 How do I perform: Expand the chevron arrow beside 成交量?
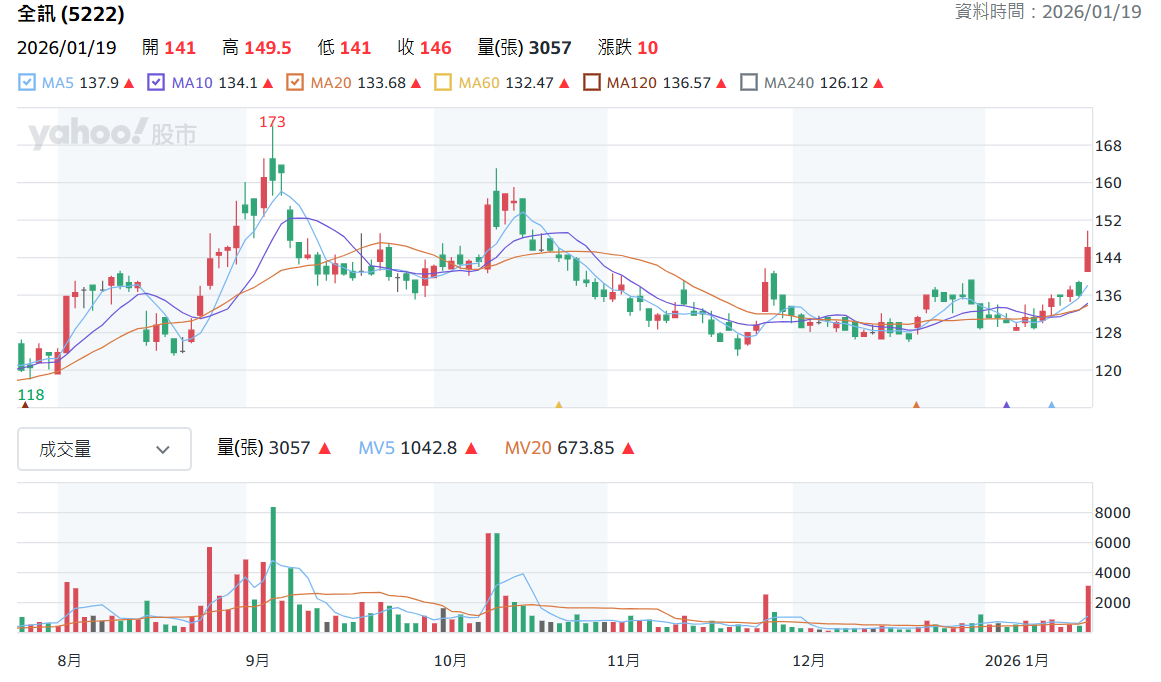tap(163, 449)
